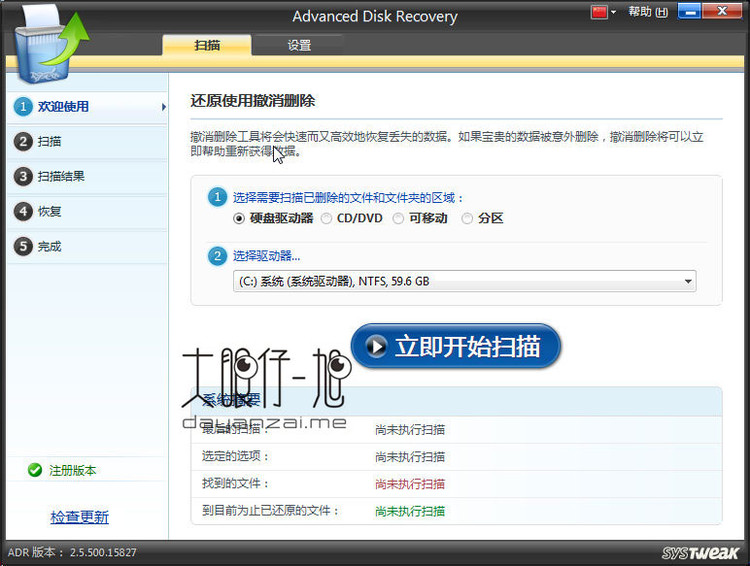Click the green 尚未执行扫描 value
750x566 pixels.
[410, 511]
